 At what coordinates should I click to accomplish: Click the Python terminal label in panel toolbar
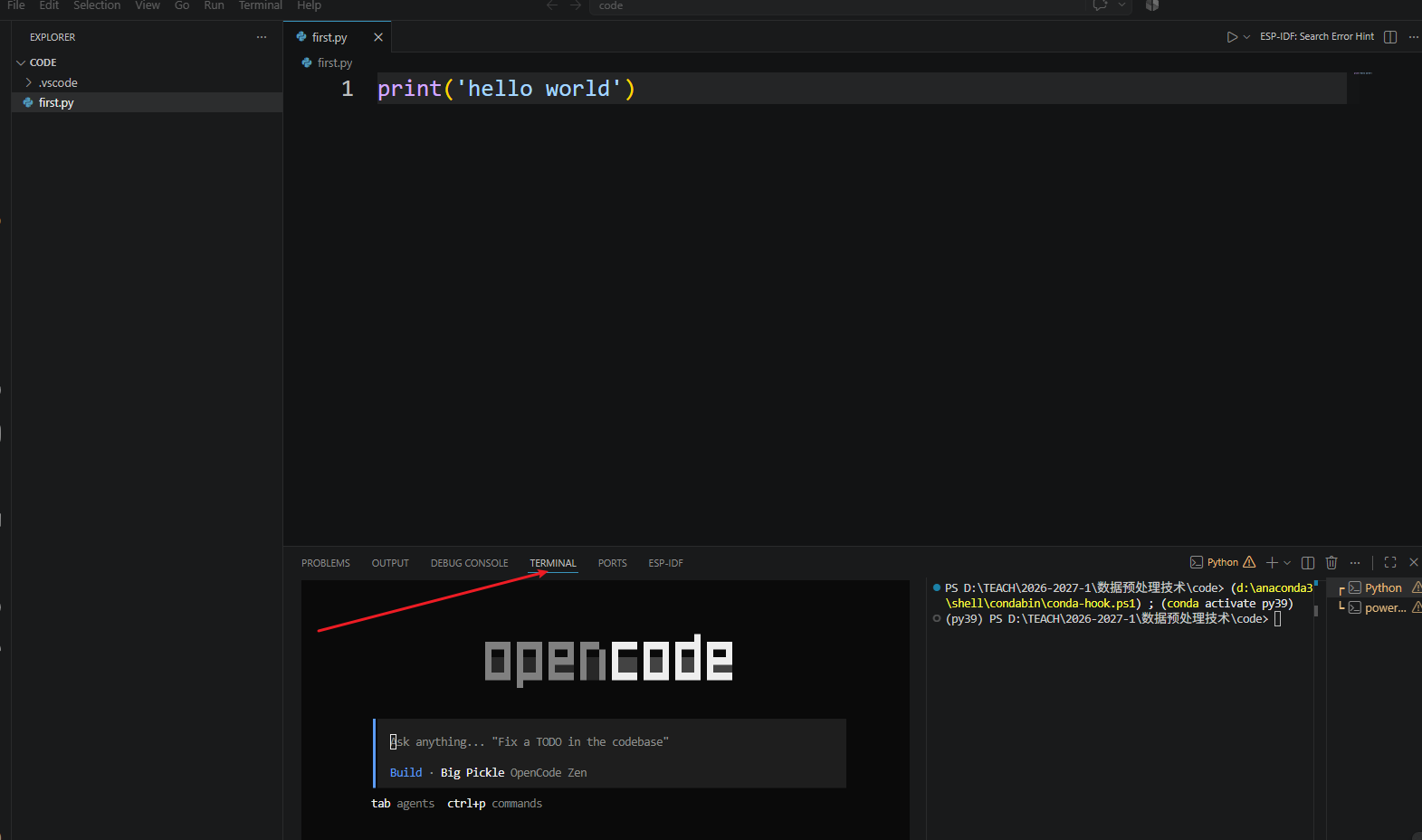click(x=1222, y=562)
